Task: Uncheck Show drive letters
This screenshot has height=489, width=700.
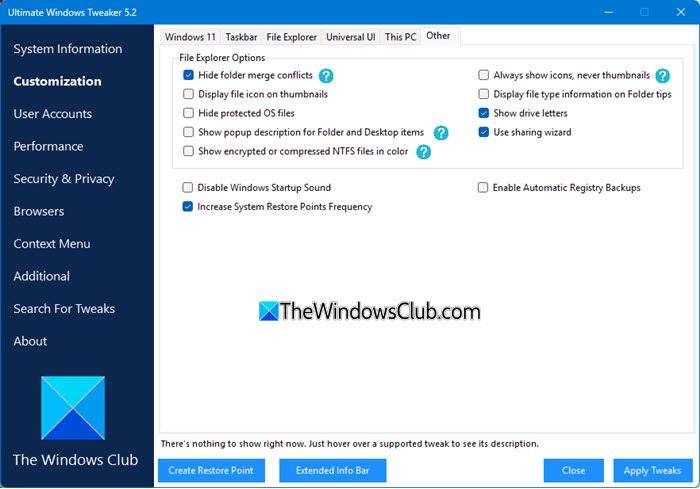Action: (483, 113)
